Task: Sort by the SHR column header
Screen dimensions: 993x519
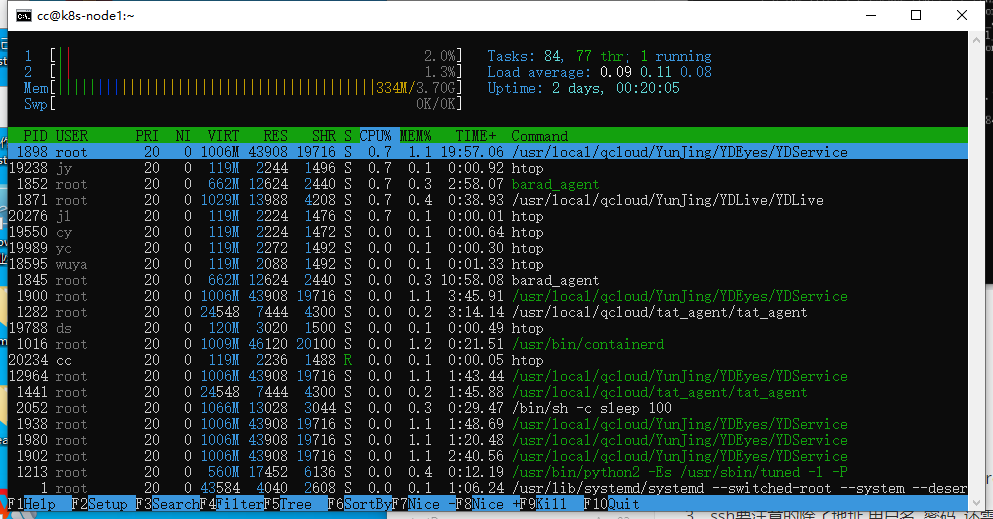Action: [x=324, y=135]
